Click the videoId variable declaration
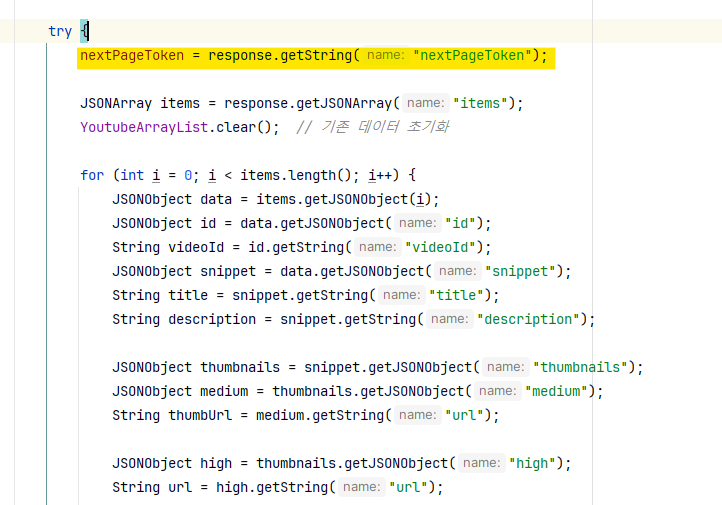The width and height of the screenshot is (722, 505). click(196, 247)
